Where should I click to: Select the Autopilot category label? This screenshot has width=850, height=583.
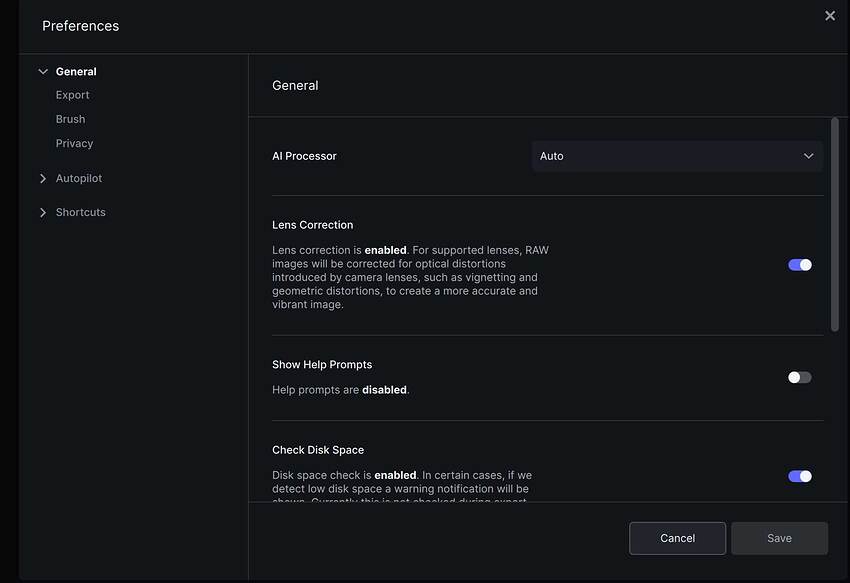click(x=79, y=178)
